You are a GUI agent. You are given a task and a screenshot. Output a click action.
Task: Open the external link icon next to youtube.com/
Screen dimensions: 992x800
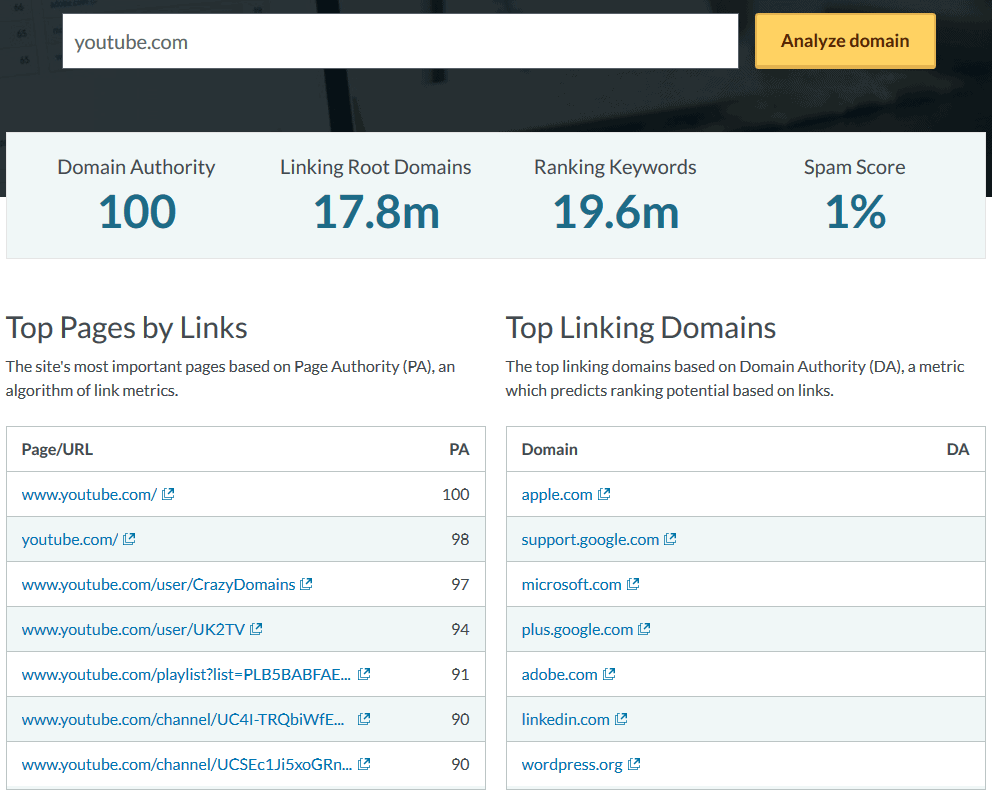[129, 539]
